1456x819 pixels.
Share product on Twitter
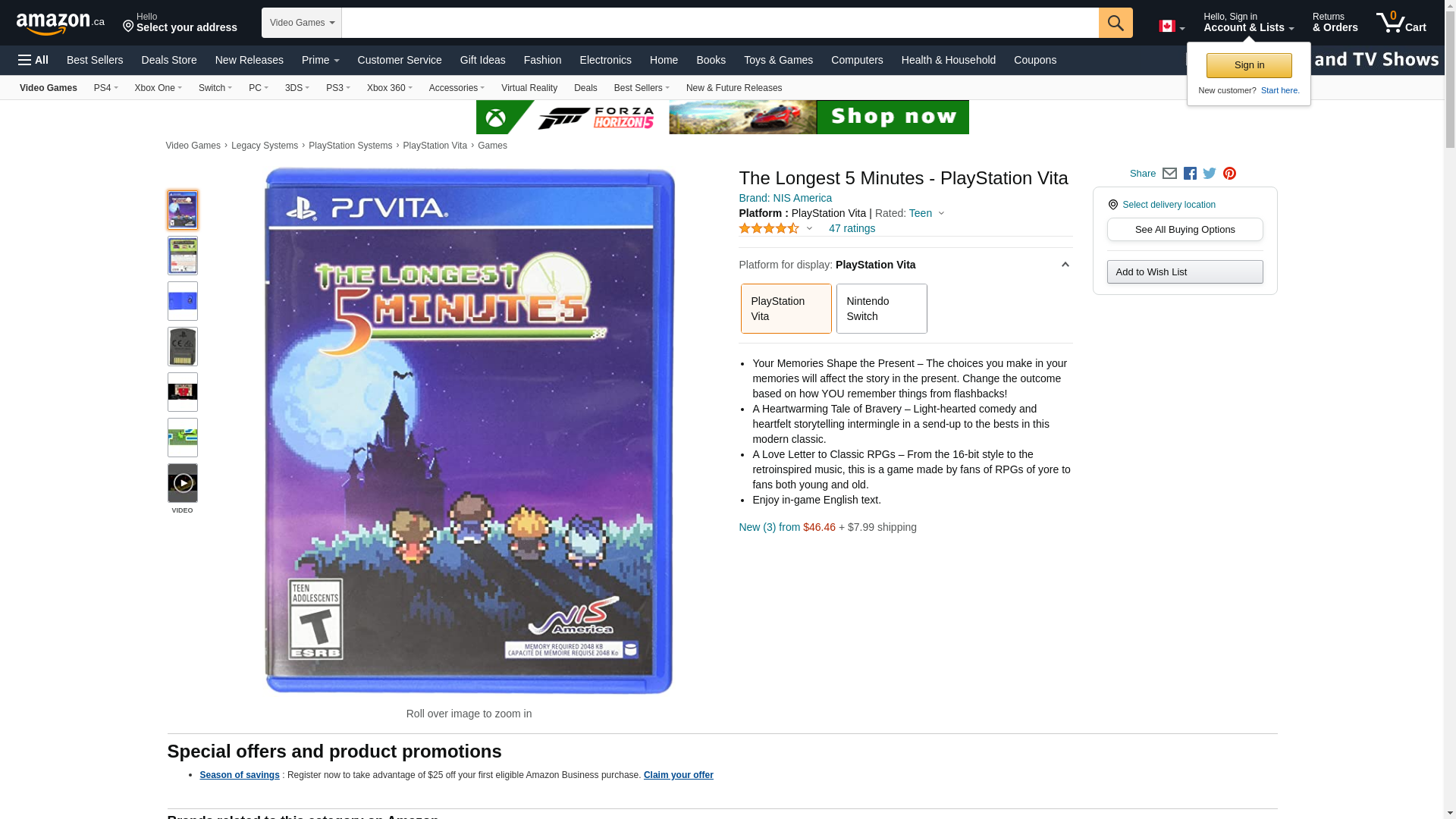point(1210,174)
